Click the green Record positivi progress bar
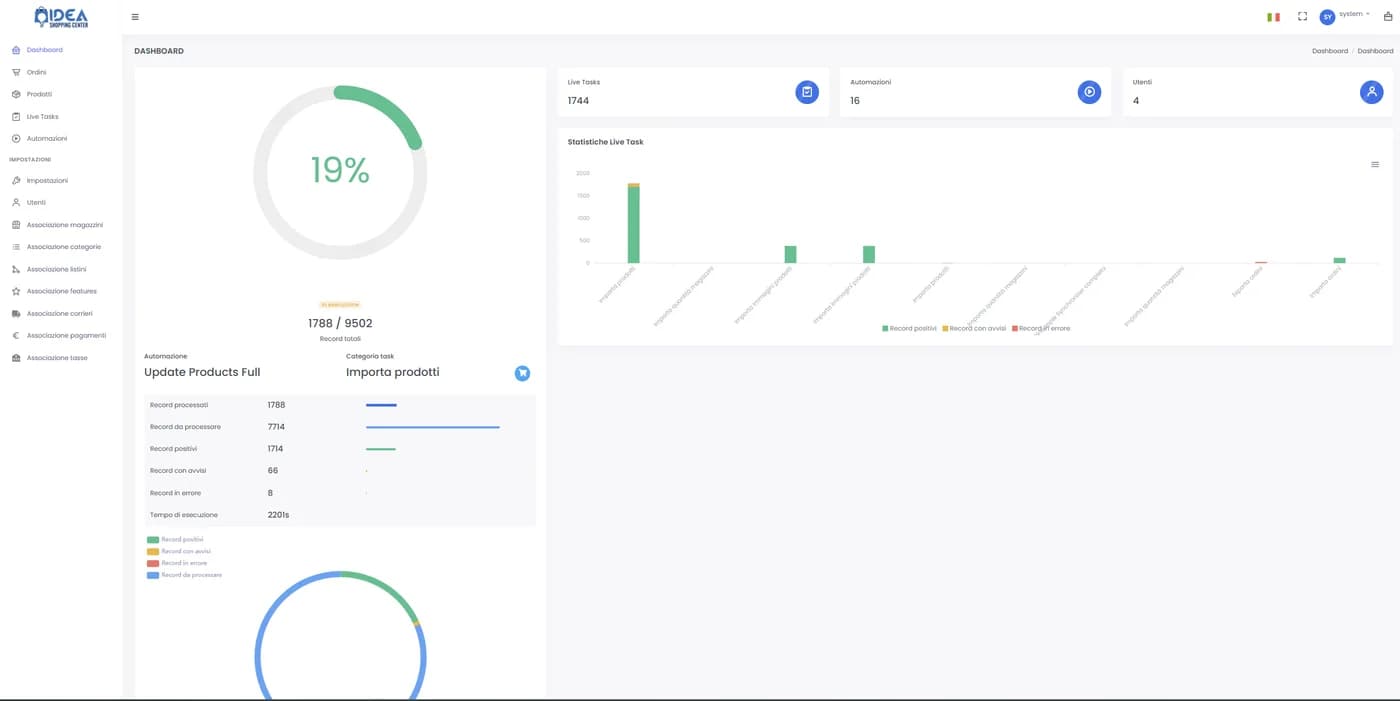The height and width of the screenshot is (701, 1400). tap(381, 449)
